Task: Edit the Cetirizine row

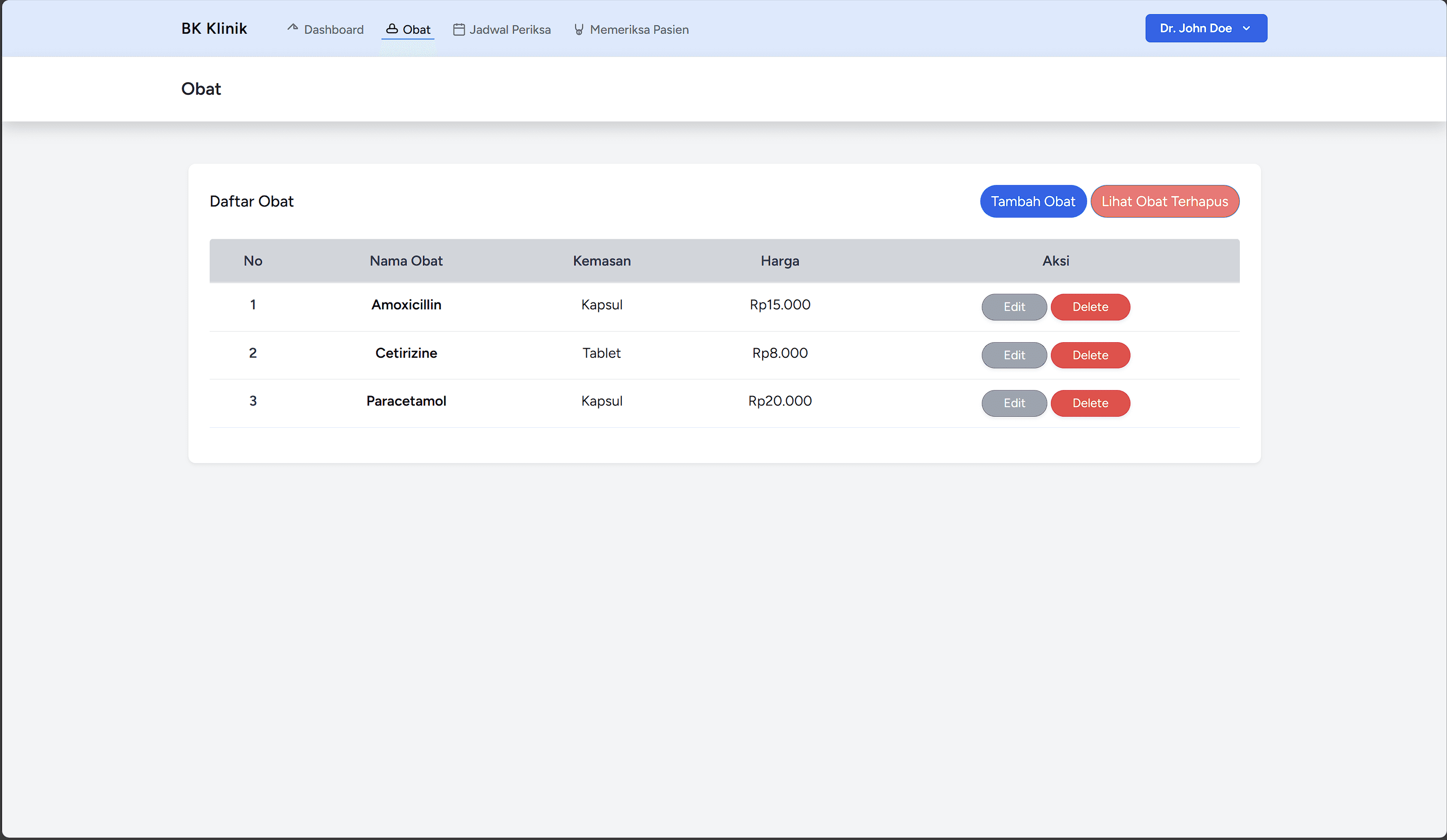Action: click(1014, 355)
